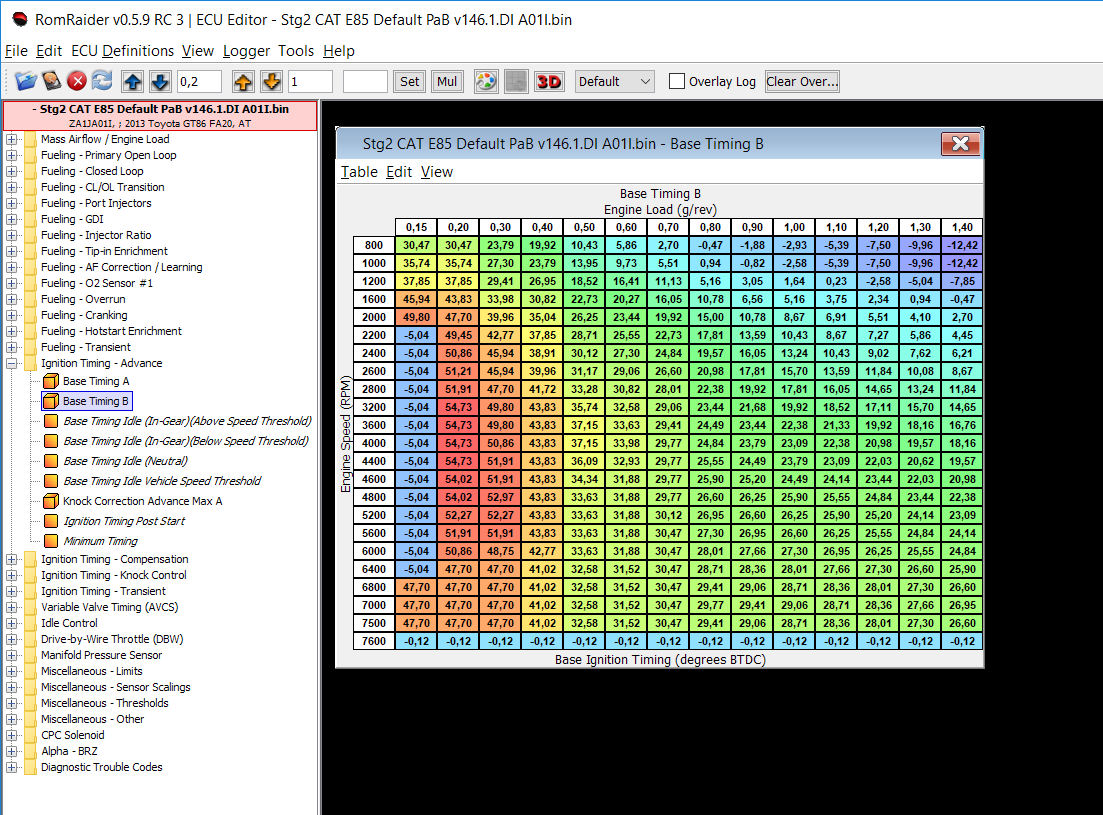Click the save ROM disk icon
Viewport: 1103px width, 815px height.
(x=51, y=81)
